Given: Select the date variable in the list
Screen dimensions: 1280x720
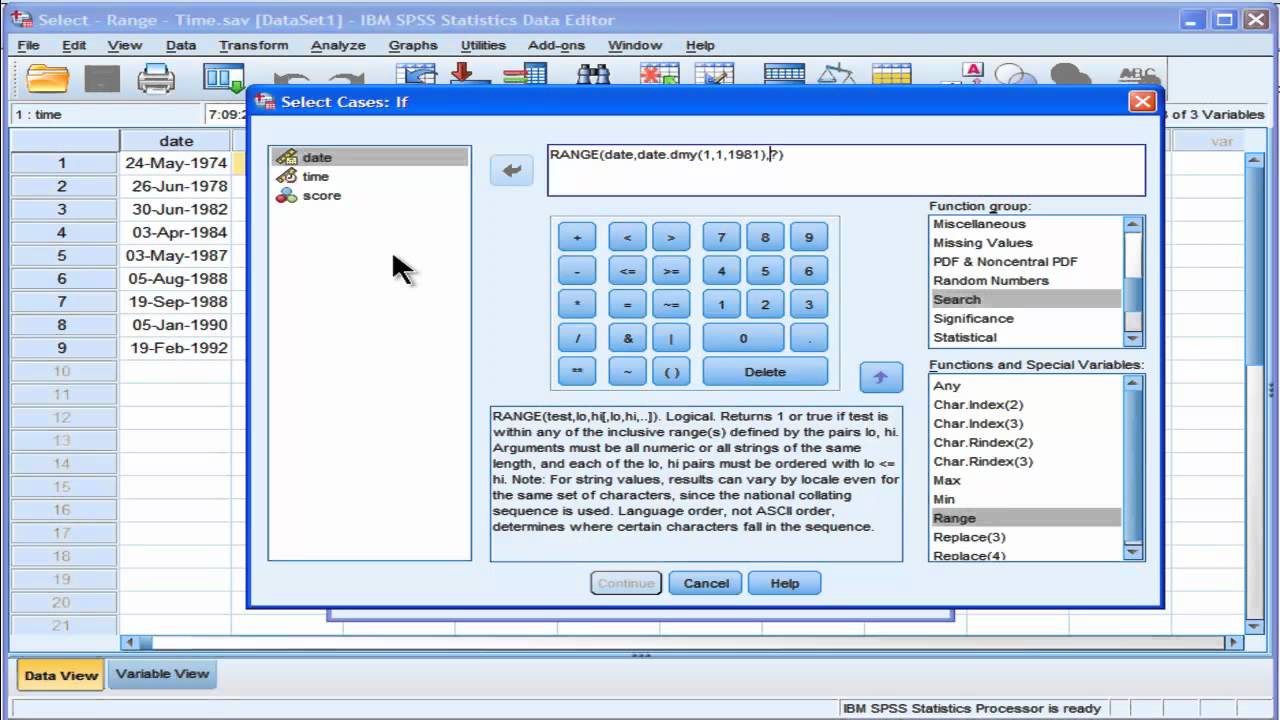Looking at the screenshot, I should click(369, 157).
